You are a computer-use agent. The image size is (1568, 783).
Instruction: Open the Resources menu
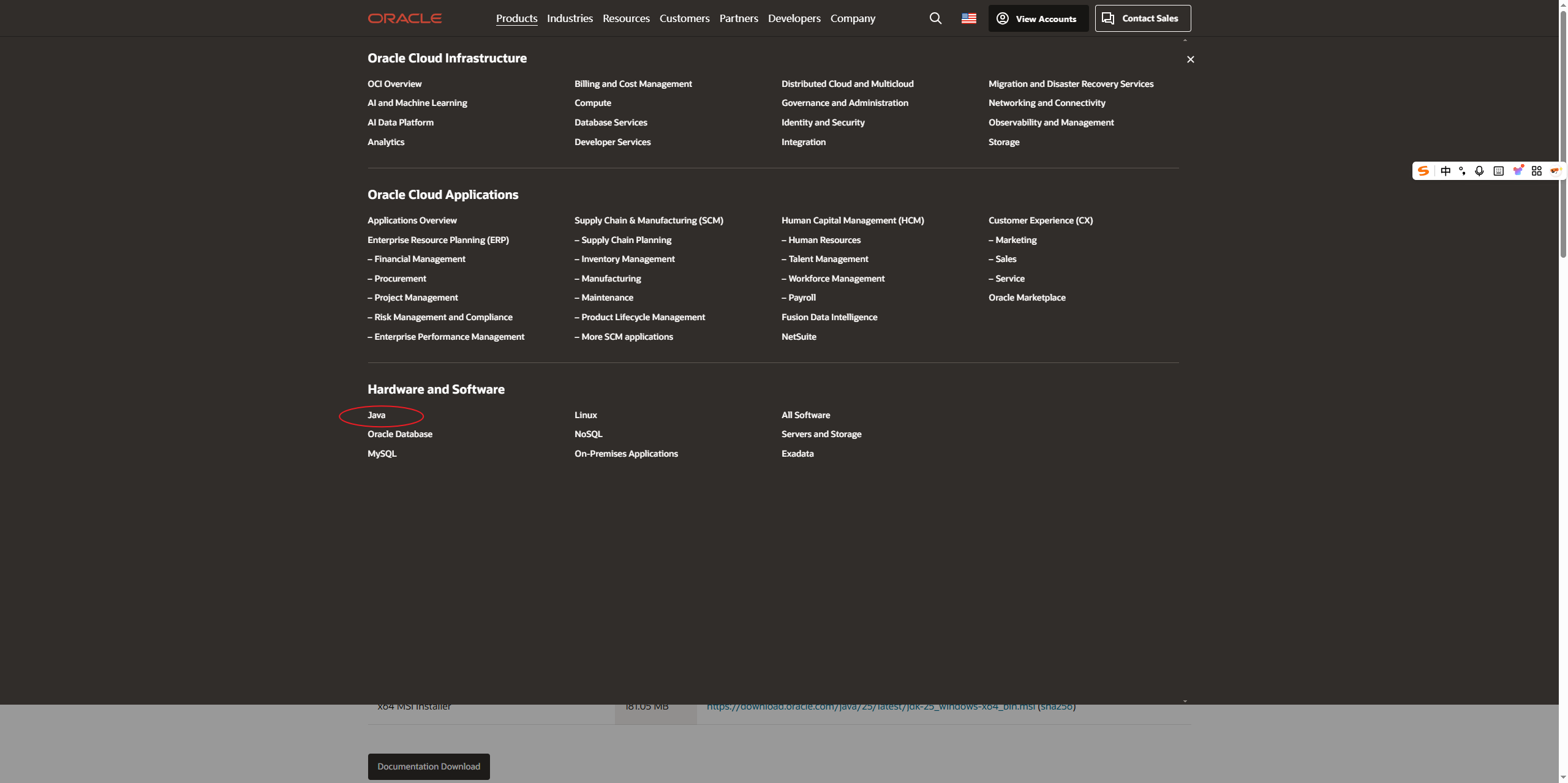[x=626, y=18]
